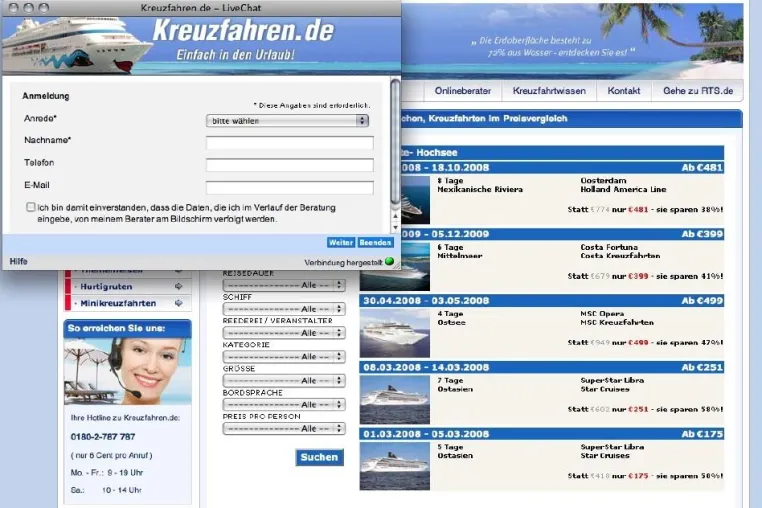Click the 'Mexikanische Riviera' destination text
The width and height of the screenshot is (762, 508).
pyautogui.click(x=480, y=190)
